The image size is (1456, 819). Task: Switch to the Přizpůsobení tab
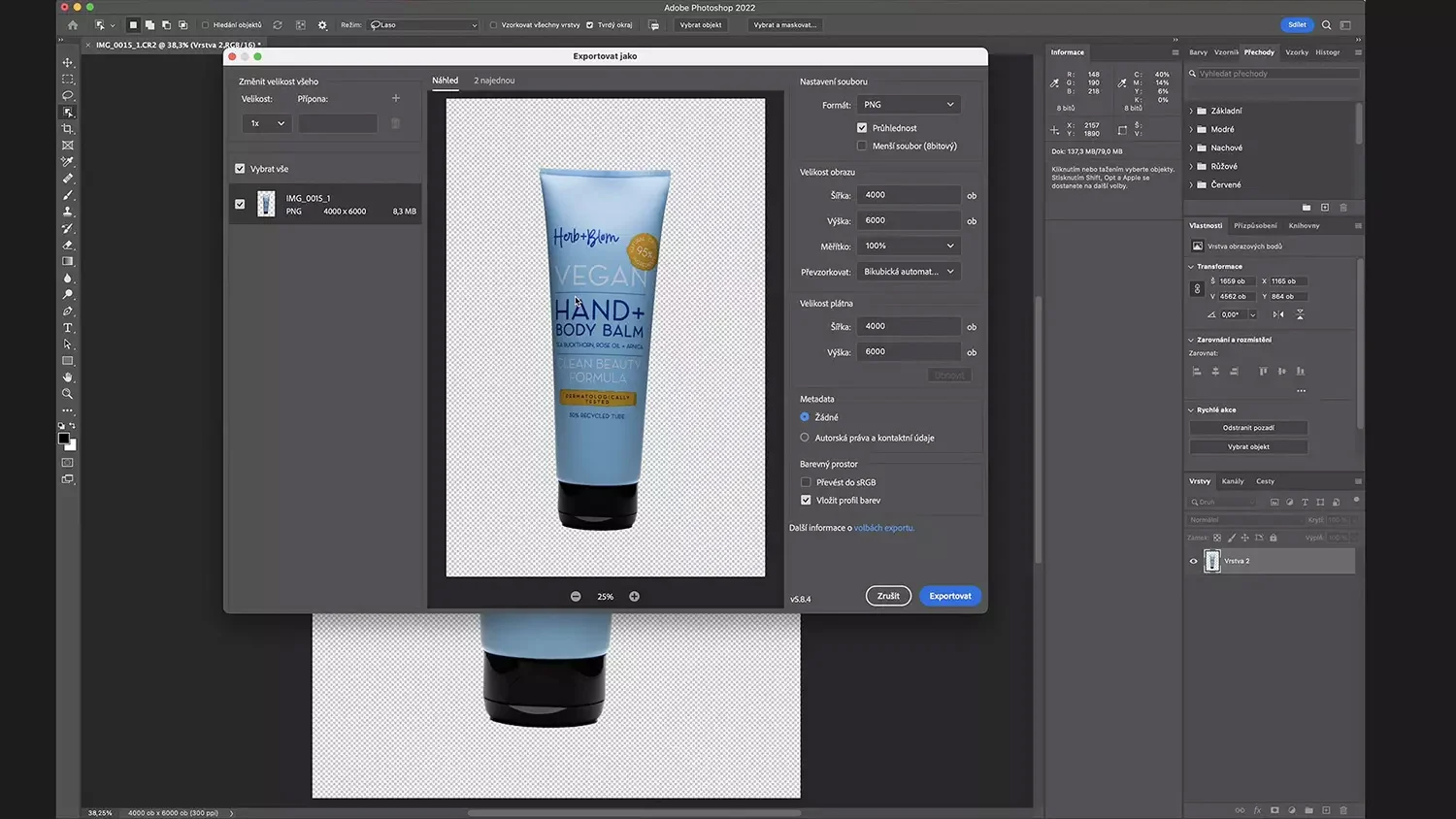1255,226
